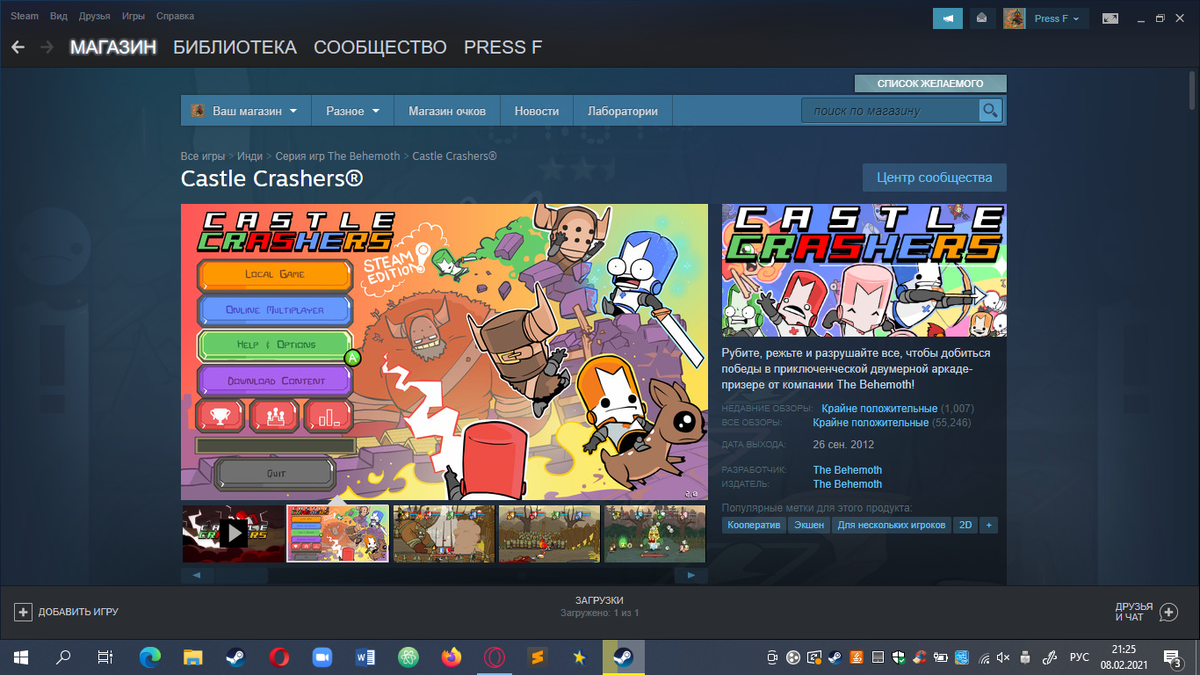Click the Press F profile avatar
Image resolution: width=1200 pixels, height=675 pixels.
pos(1014,18)
